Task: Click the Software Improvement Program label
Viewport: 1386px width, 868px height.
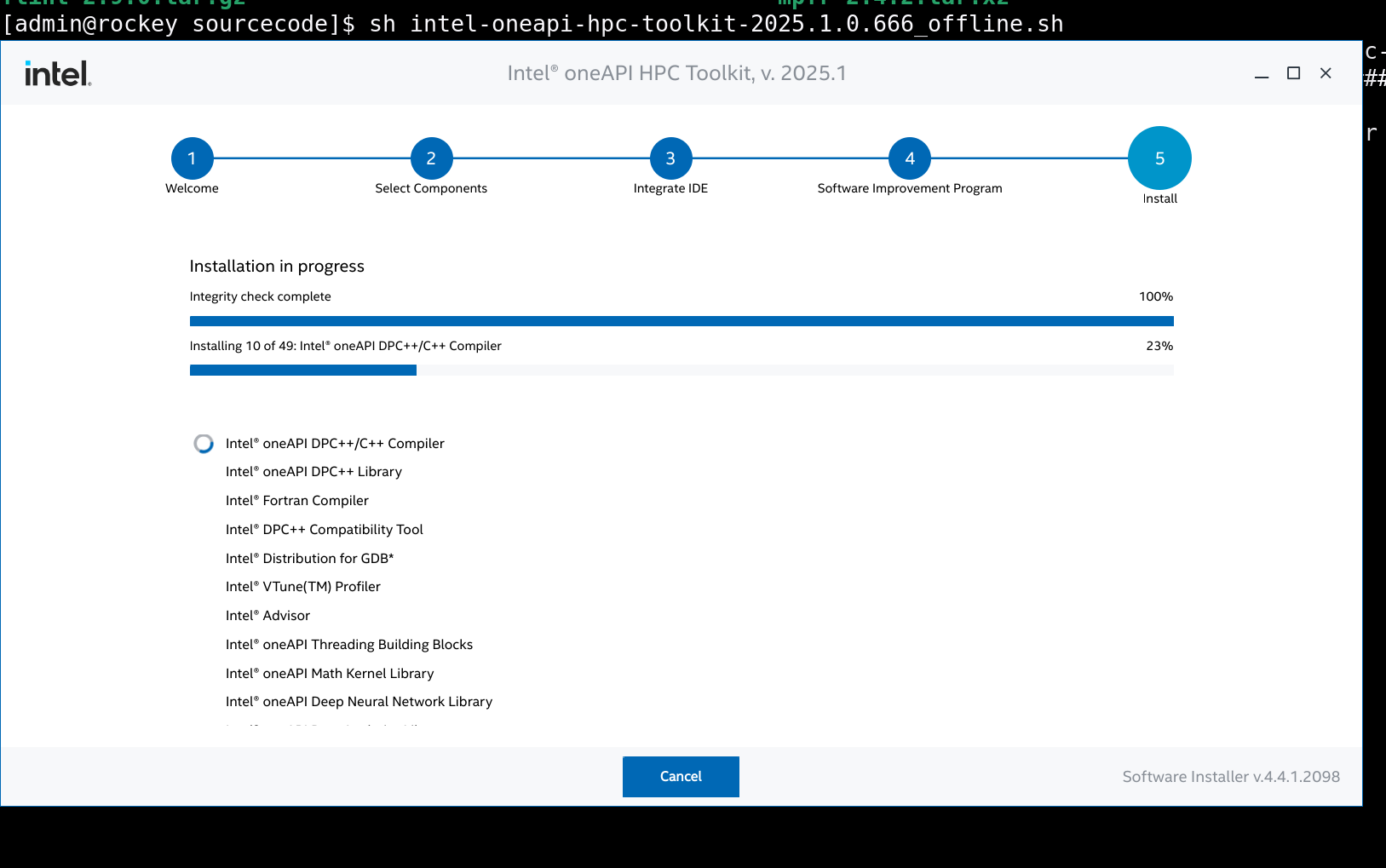Action: coord(910,188)
